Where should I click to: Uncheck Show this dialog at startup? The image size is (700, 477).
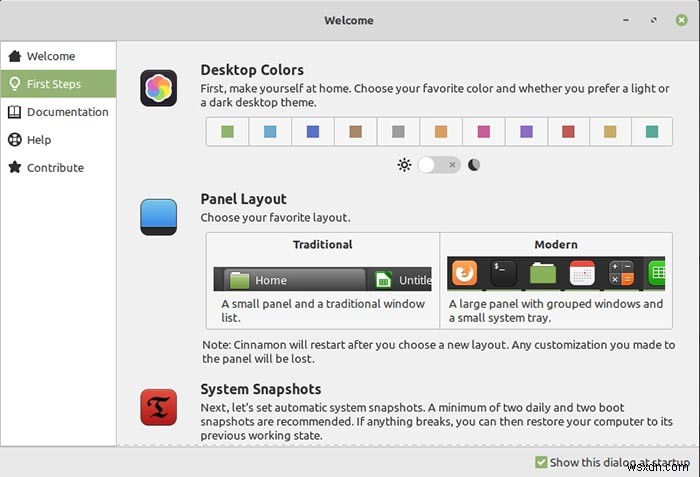point(541,462)
